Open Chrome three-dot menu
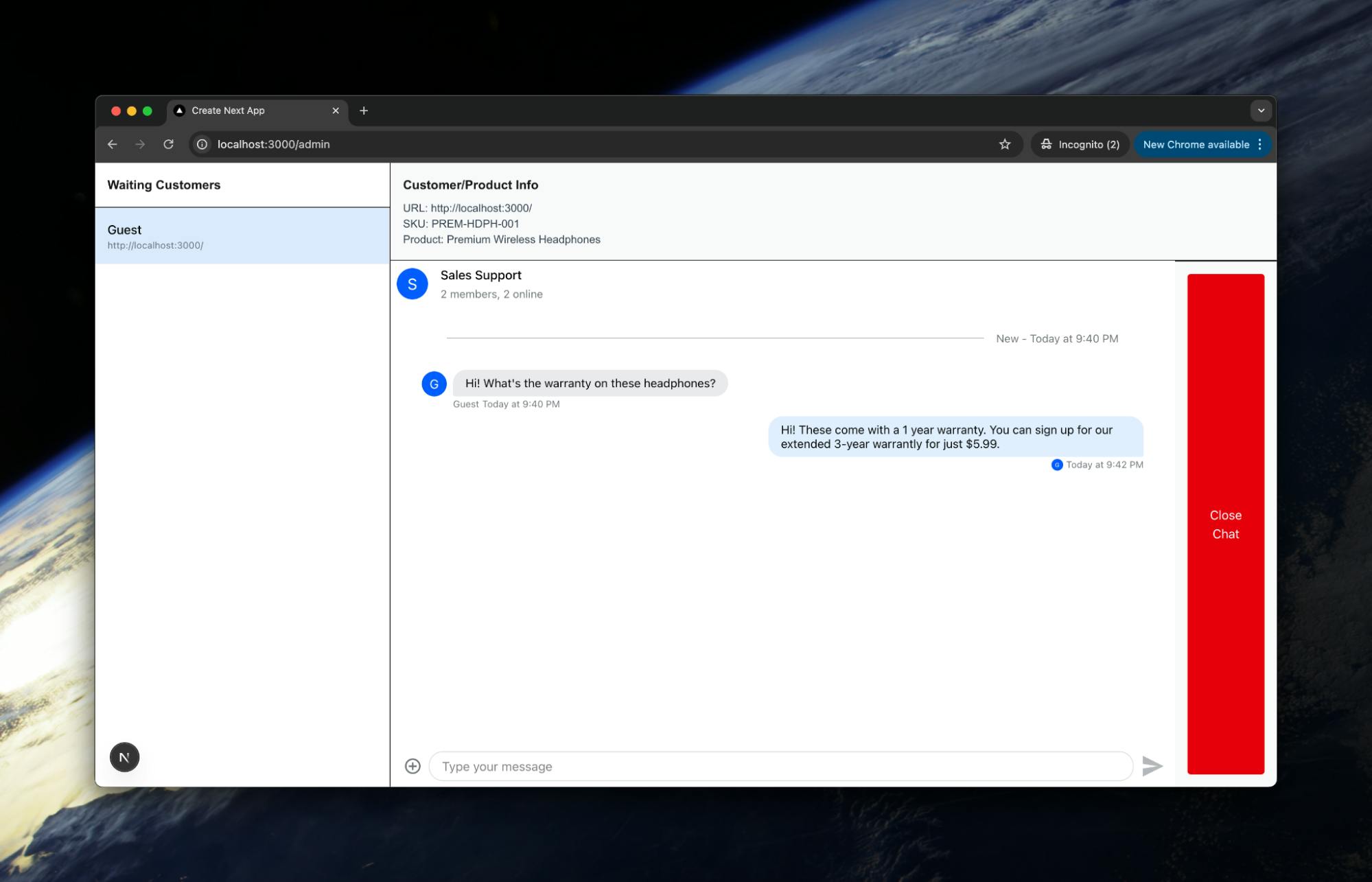1372x882 pixels. point(1259,144)
